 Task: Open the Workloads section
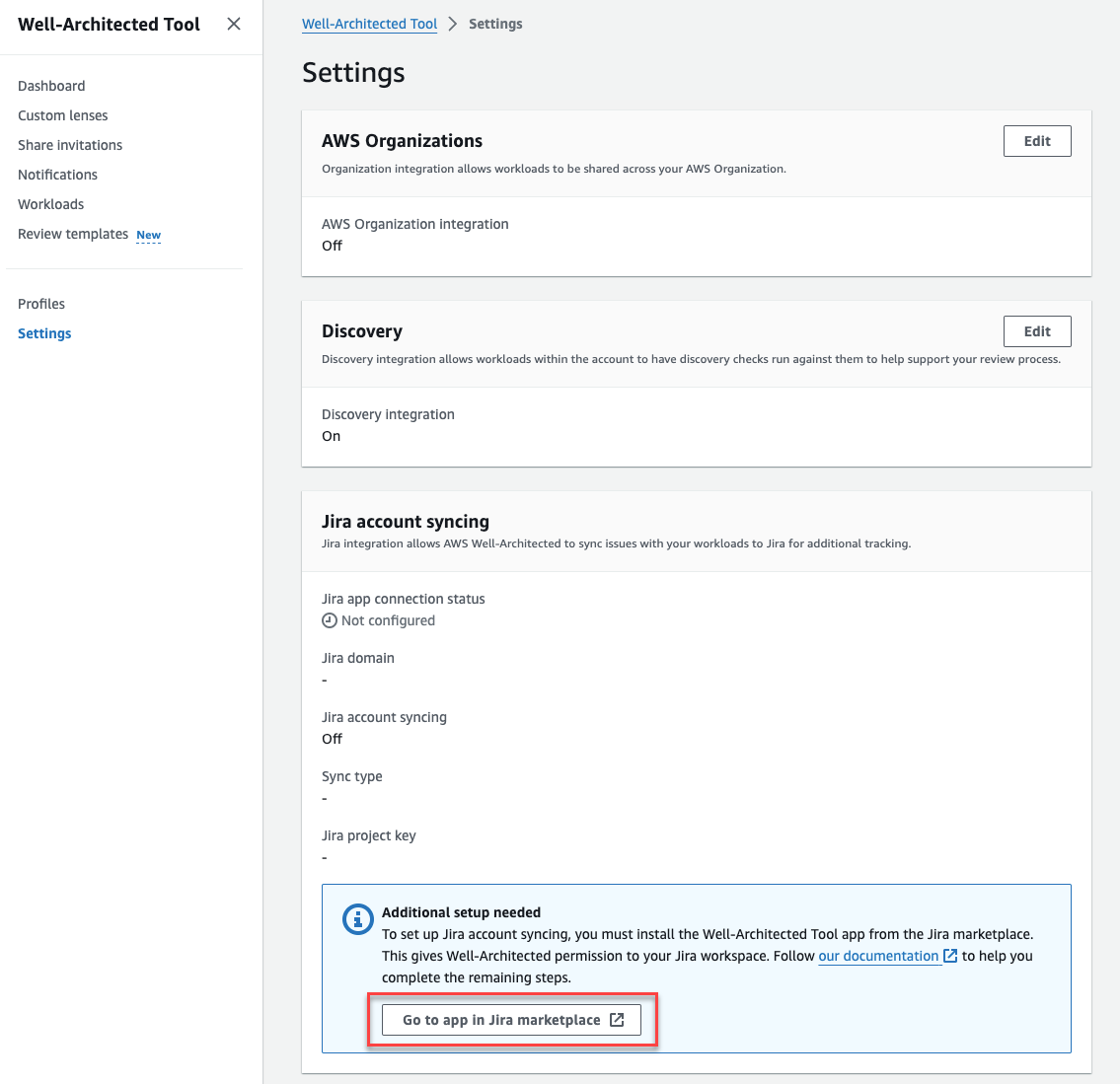pos(50,204)
